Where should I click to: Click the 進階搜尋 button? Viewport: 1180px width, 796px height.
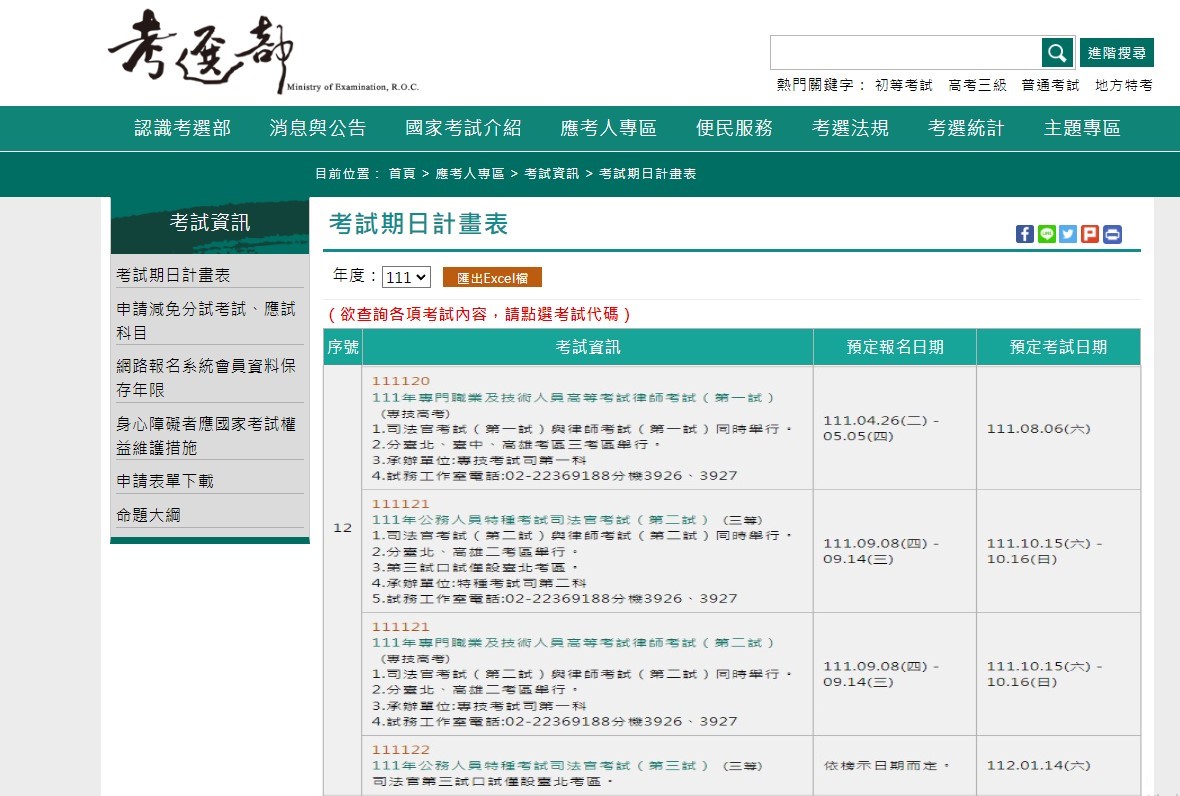coord(1117,53)
